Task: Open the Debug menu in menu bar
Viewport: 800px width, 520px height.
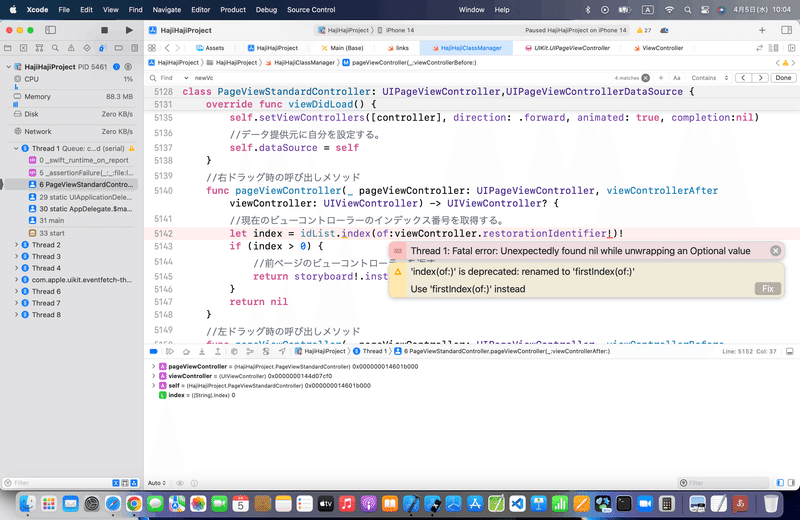Action: point(266,10)
